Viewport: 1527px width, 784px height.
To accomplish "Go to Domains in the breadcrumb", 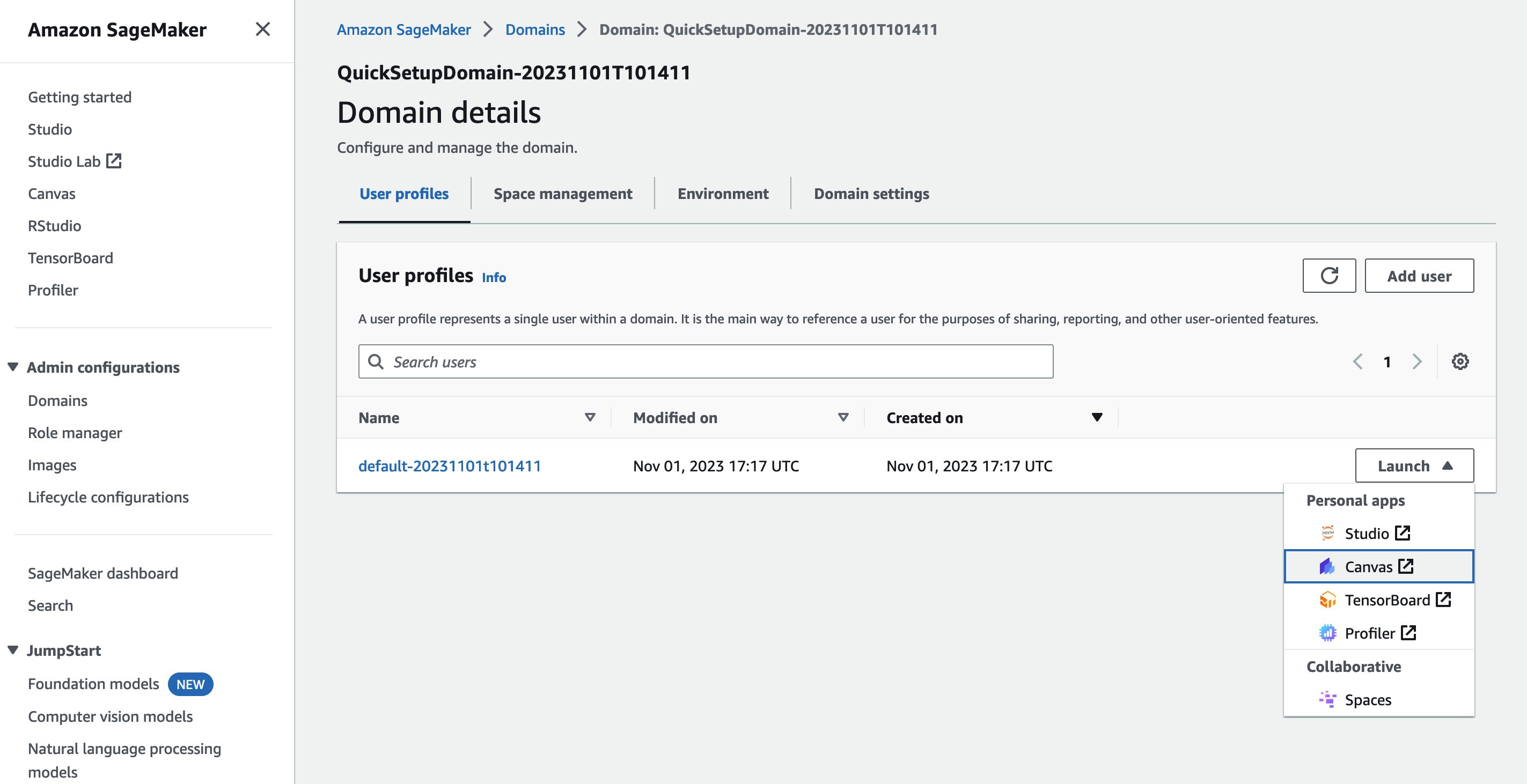I will click(x=535, y=29).
